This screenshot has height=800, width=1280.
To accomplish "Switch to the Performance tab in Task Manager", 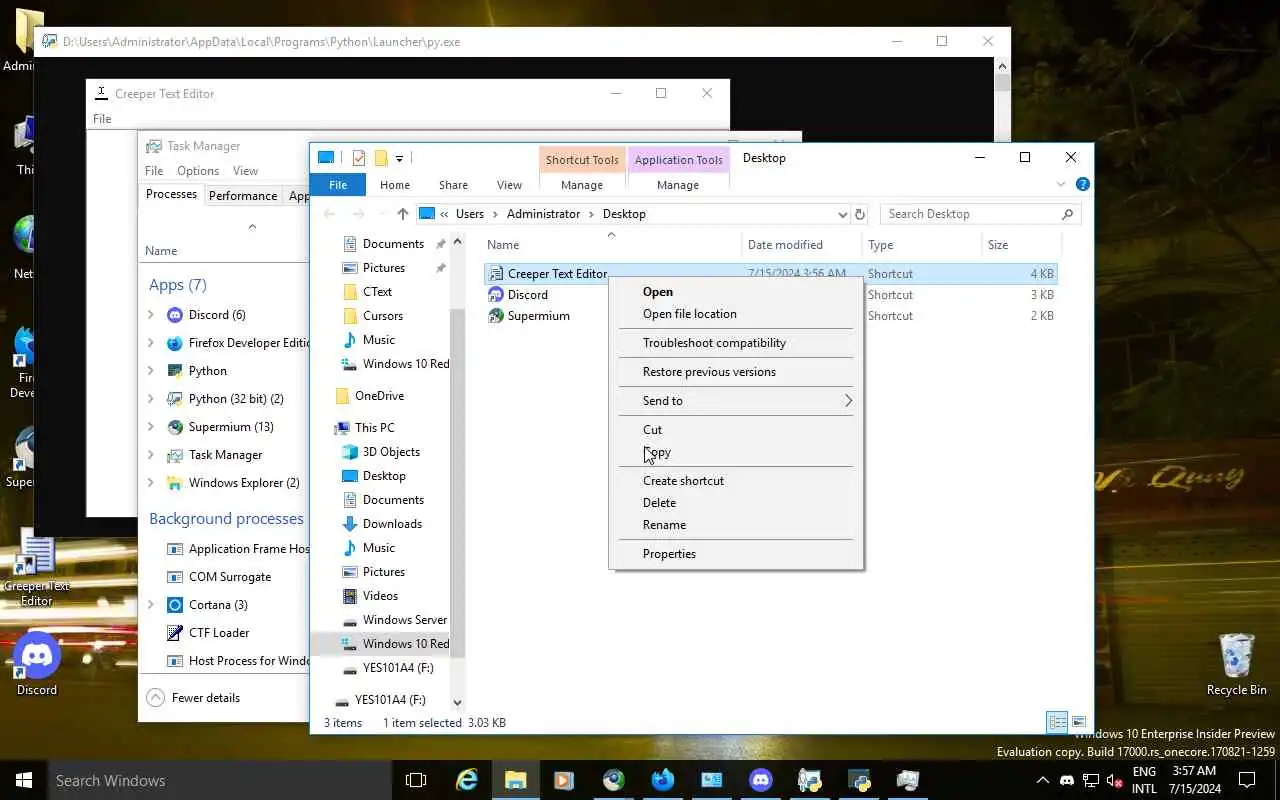I will pos(242,196).
